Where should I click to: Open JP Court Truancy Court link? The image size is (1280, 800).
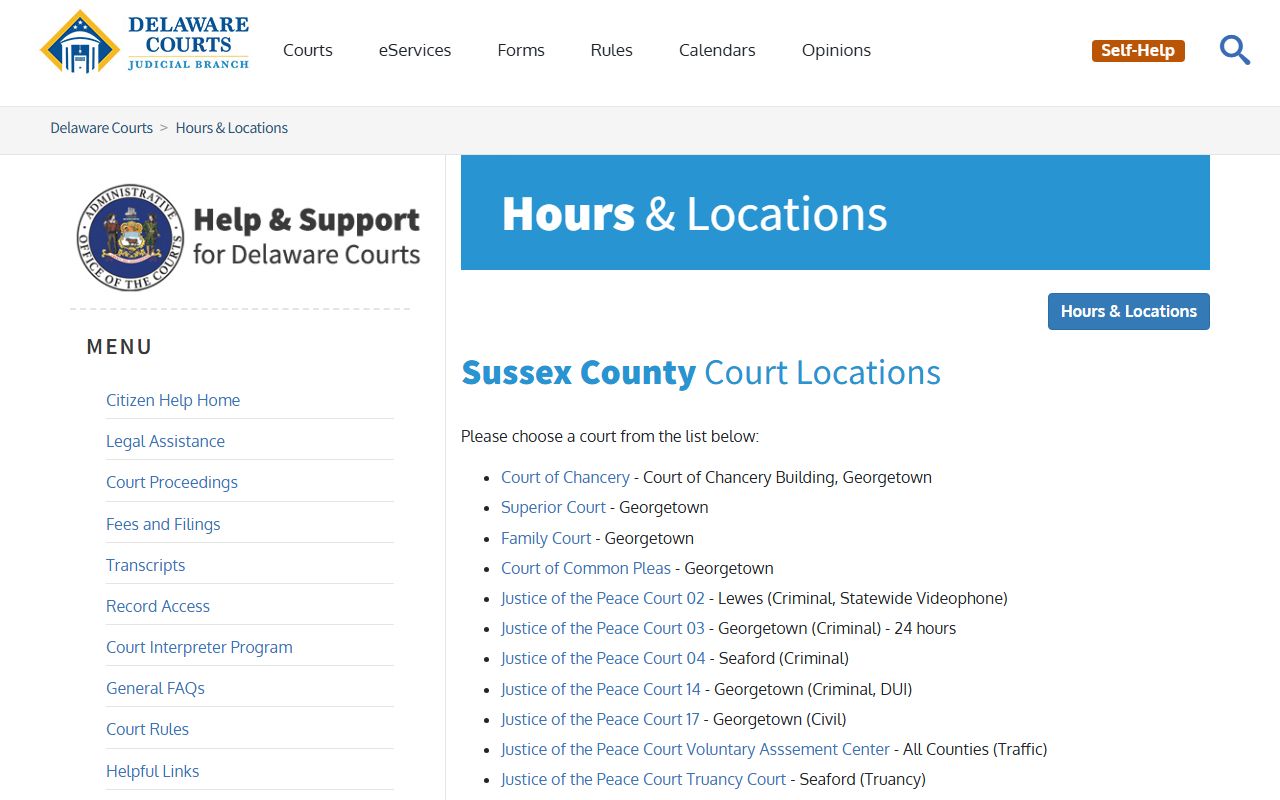click(x=643, y=779)
